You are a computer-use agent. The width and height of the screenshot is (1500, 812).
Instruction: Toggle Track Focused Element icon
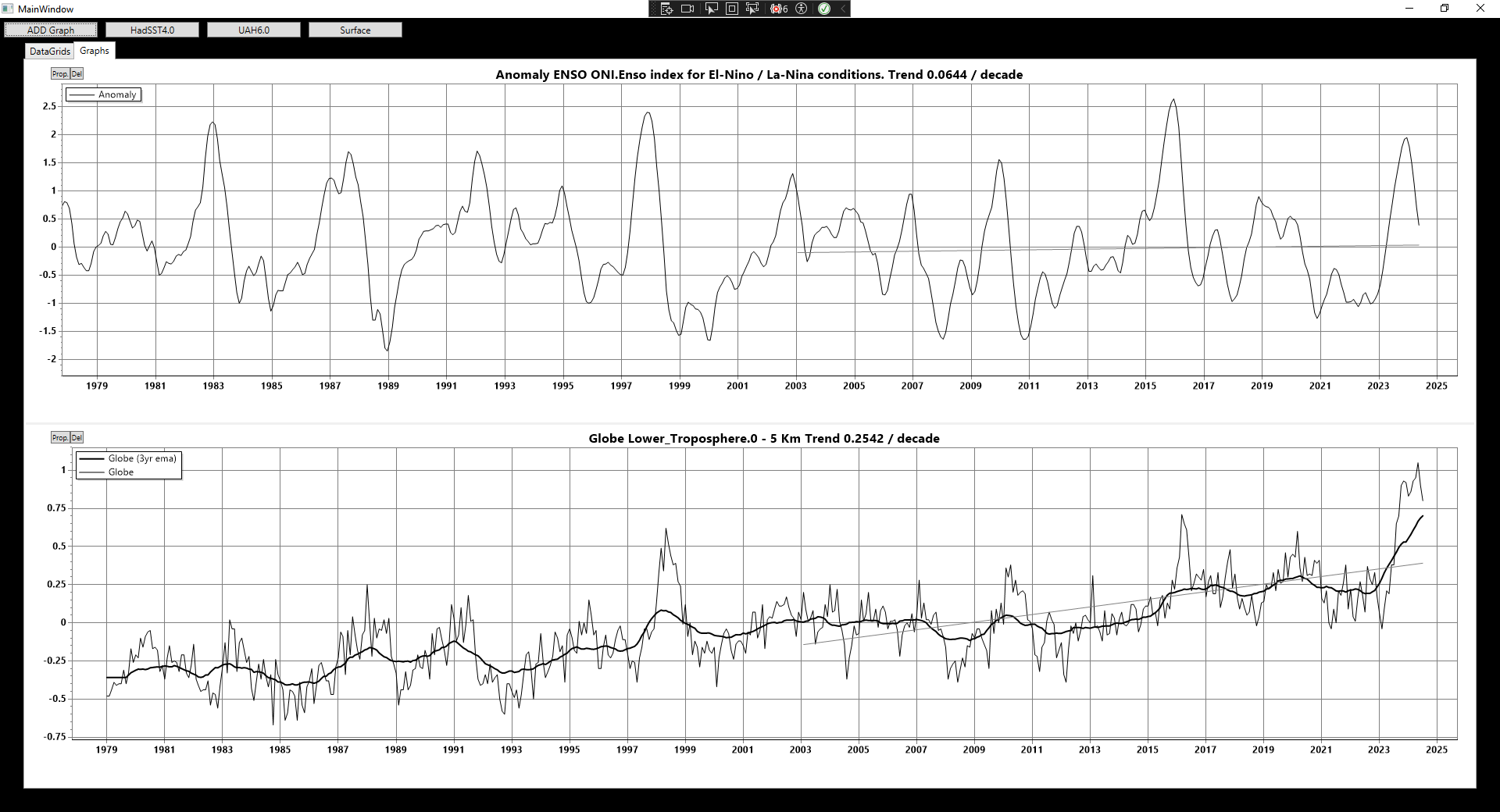click(752, 9)
